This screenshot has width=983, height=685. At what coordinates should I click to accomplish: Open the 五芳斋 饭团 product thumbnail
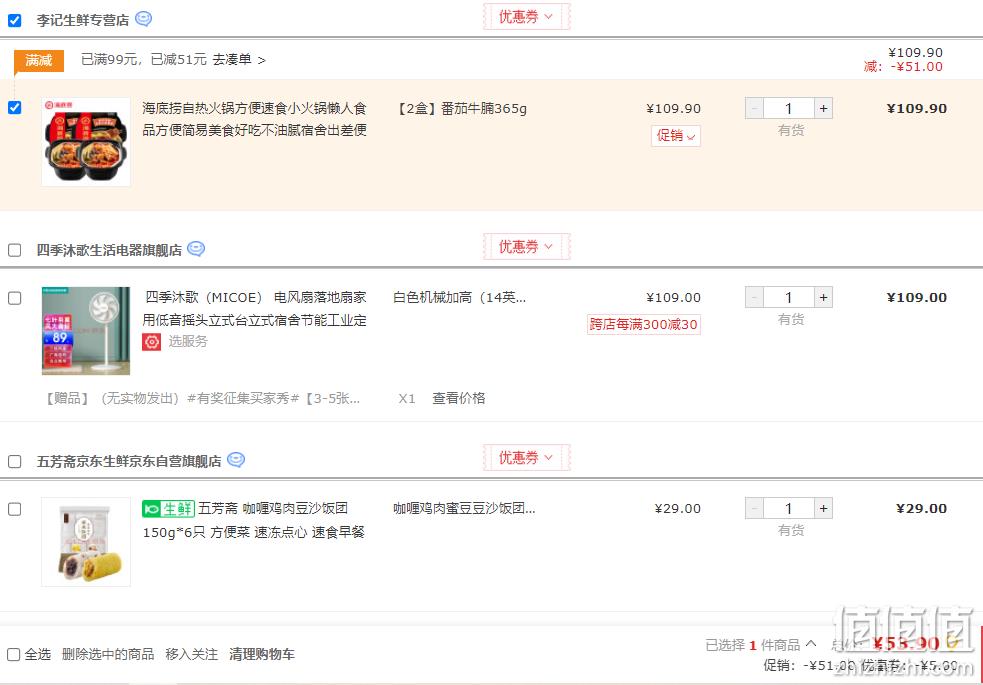tap(86, 542)
